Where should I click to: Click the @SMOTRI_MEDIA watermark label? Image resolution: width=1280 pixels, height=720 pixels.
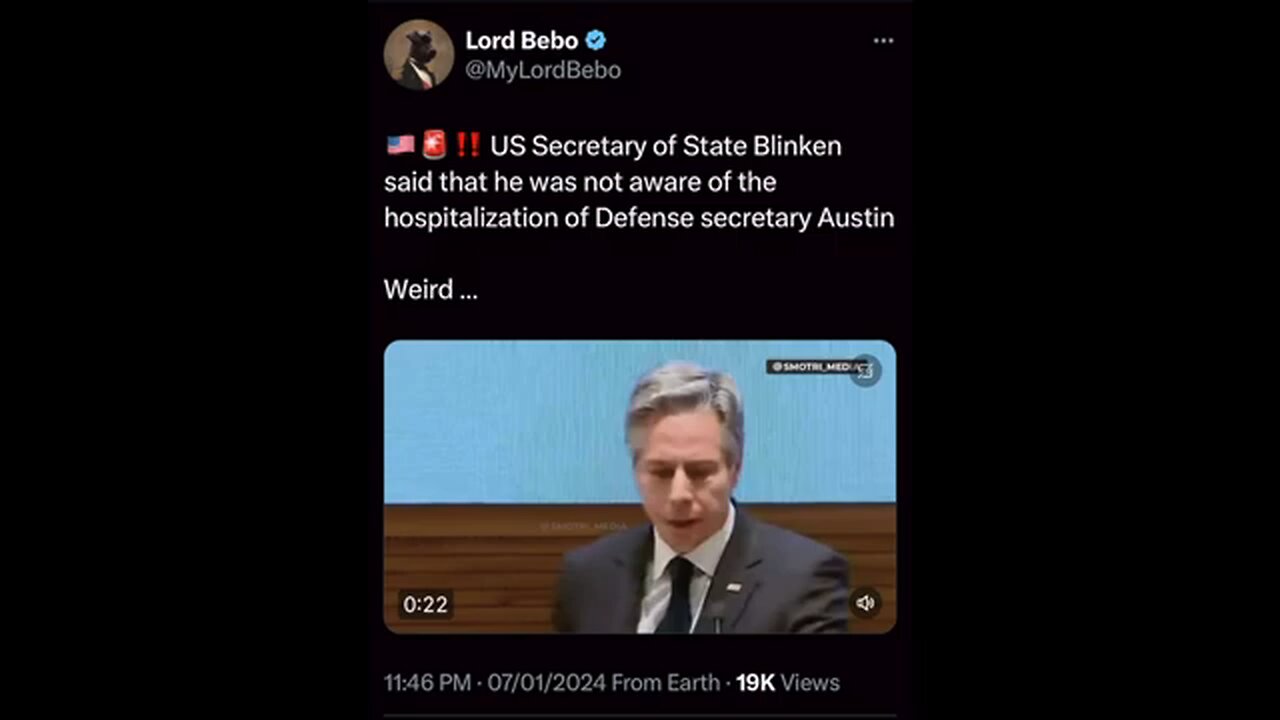tap(812, 367)
